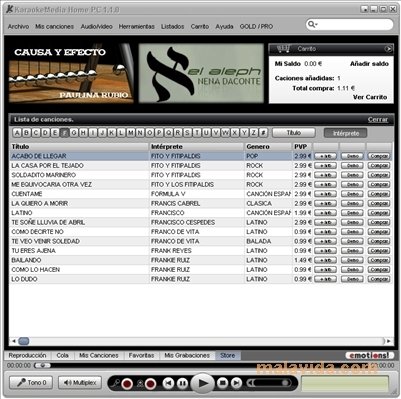The image size is (401, 399).
Task: Filter songs by letter S
Action: click(187, 133)
